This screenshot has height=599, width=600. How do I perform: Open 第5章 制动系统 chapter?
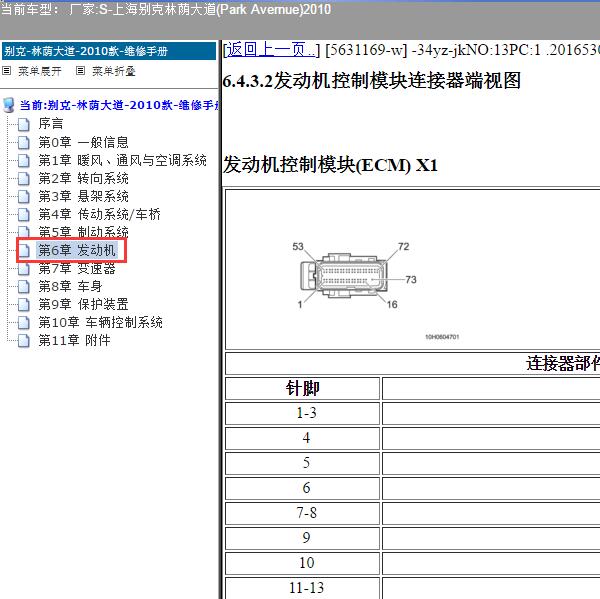coord(83,232)
